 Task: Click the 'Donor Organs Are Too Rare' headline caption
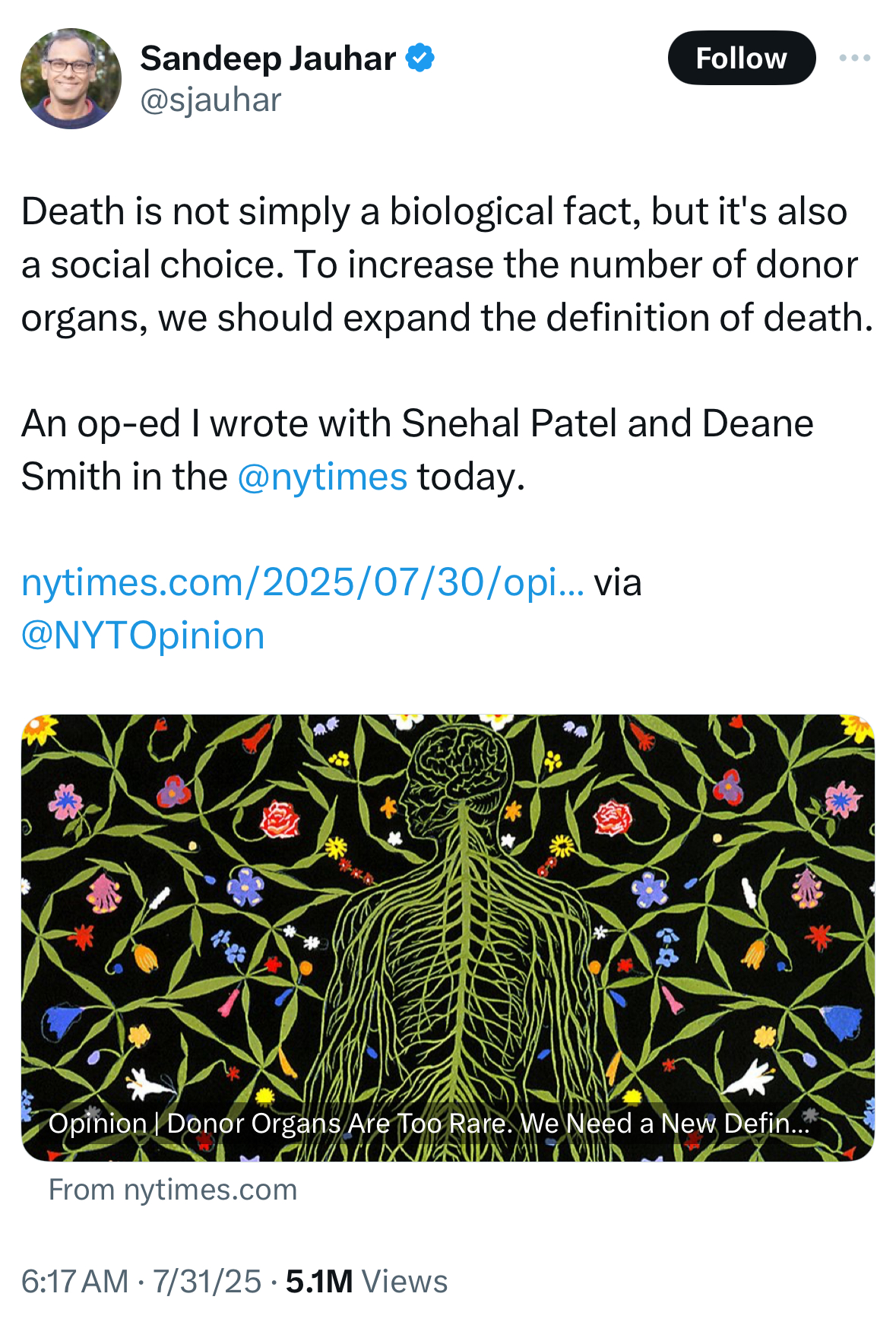(x=429, y=1123)
